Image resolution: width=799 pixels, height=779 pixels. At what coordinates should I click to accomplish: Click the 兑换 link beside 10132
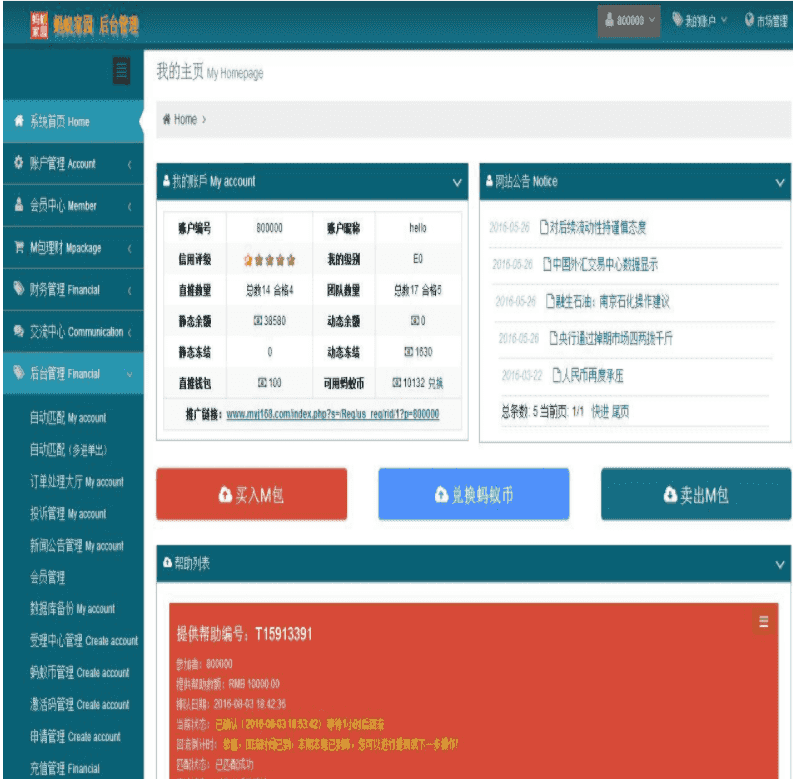[435, 383]
